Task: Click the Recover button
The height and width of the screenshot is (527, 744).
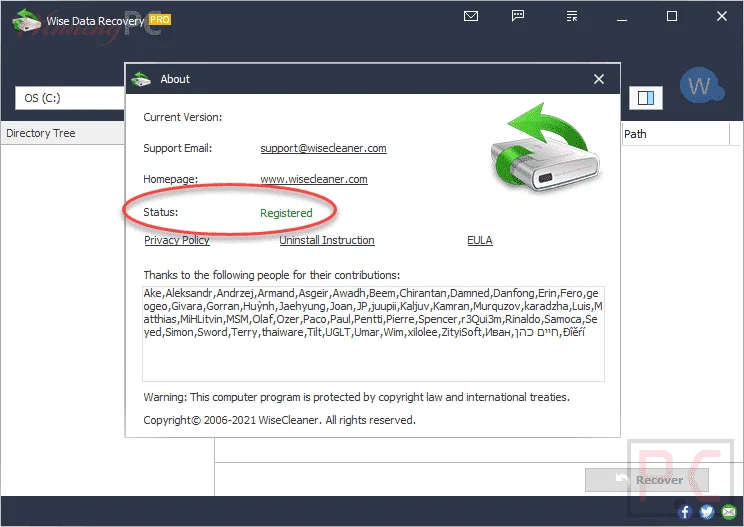Action: click(647, 480)
